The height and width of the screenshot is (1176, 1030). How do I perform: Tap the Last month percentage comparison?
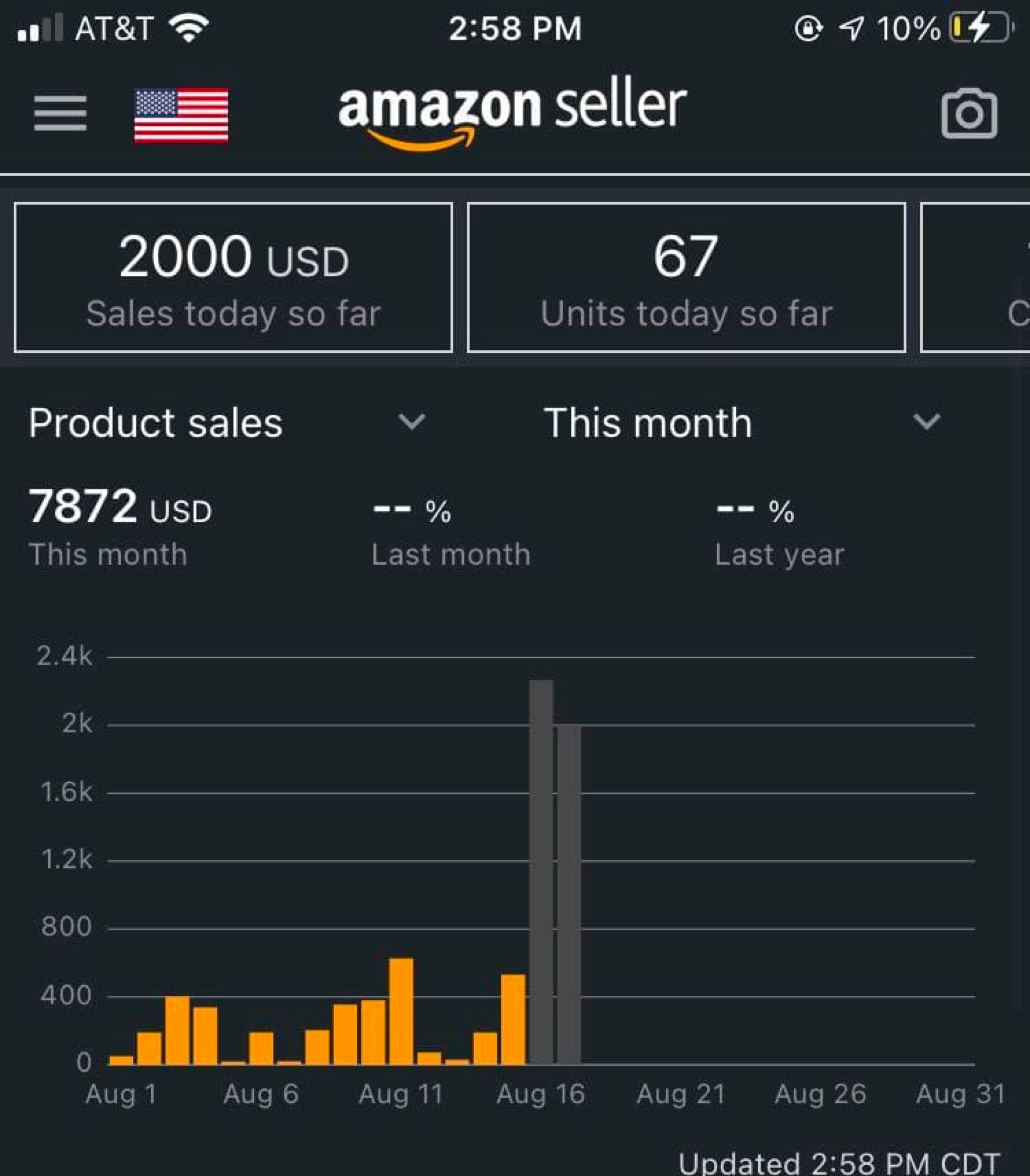tap(411, 510)
